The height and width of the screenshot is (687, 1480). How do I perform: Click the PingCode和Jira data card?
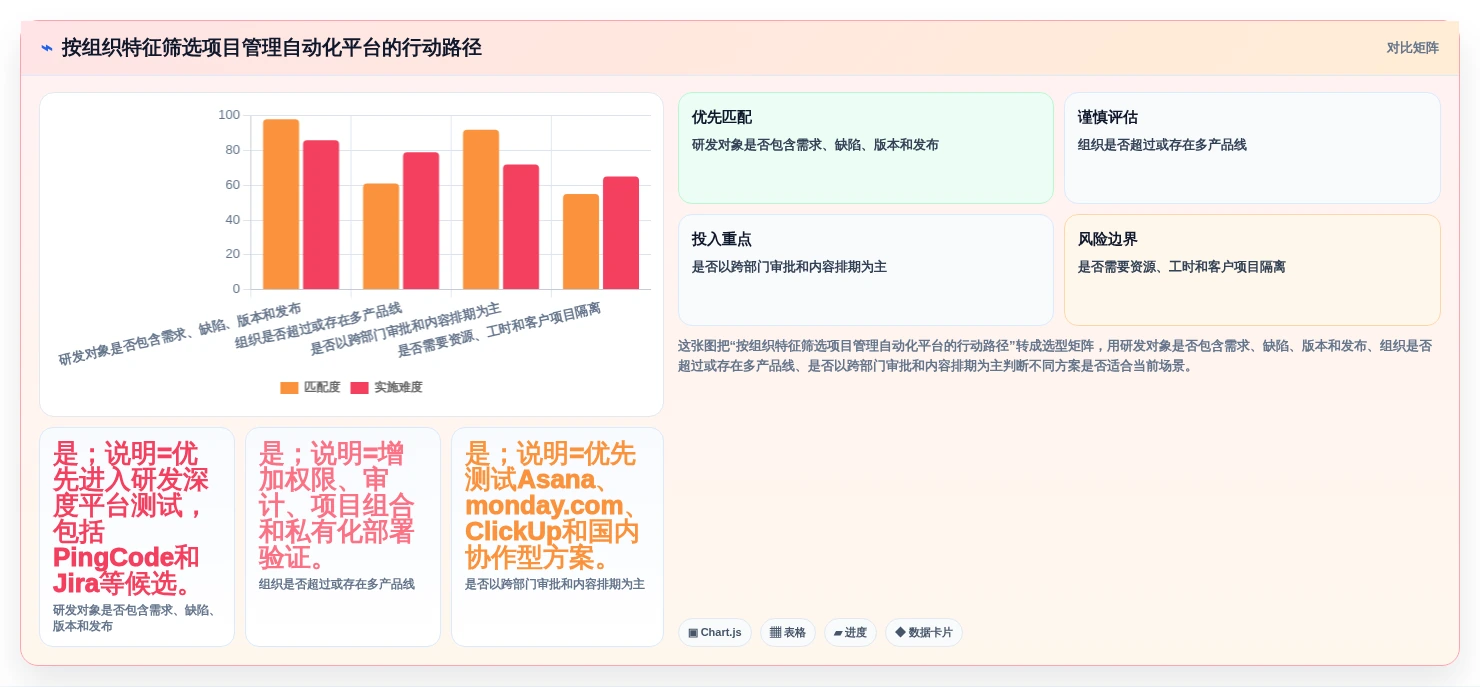tap(137, 537)
